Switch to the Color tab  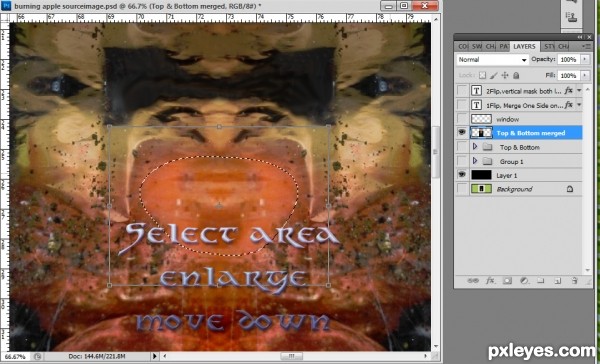462,46
